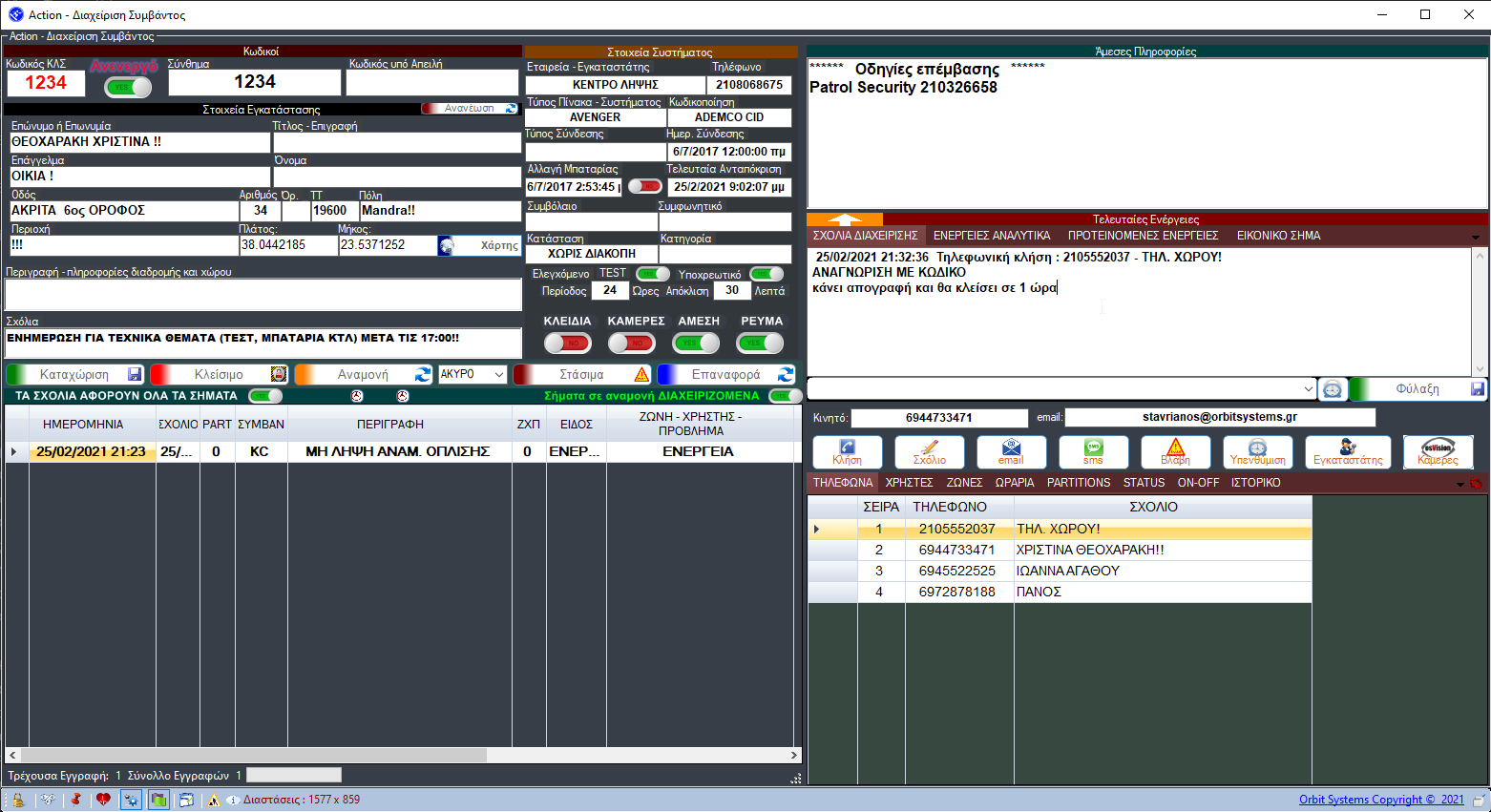Toggle the ΚΑΜΕΡΕΣ switch
Screen dimensions: 1491x812
coord(632,343)
